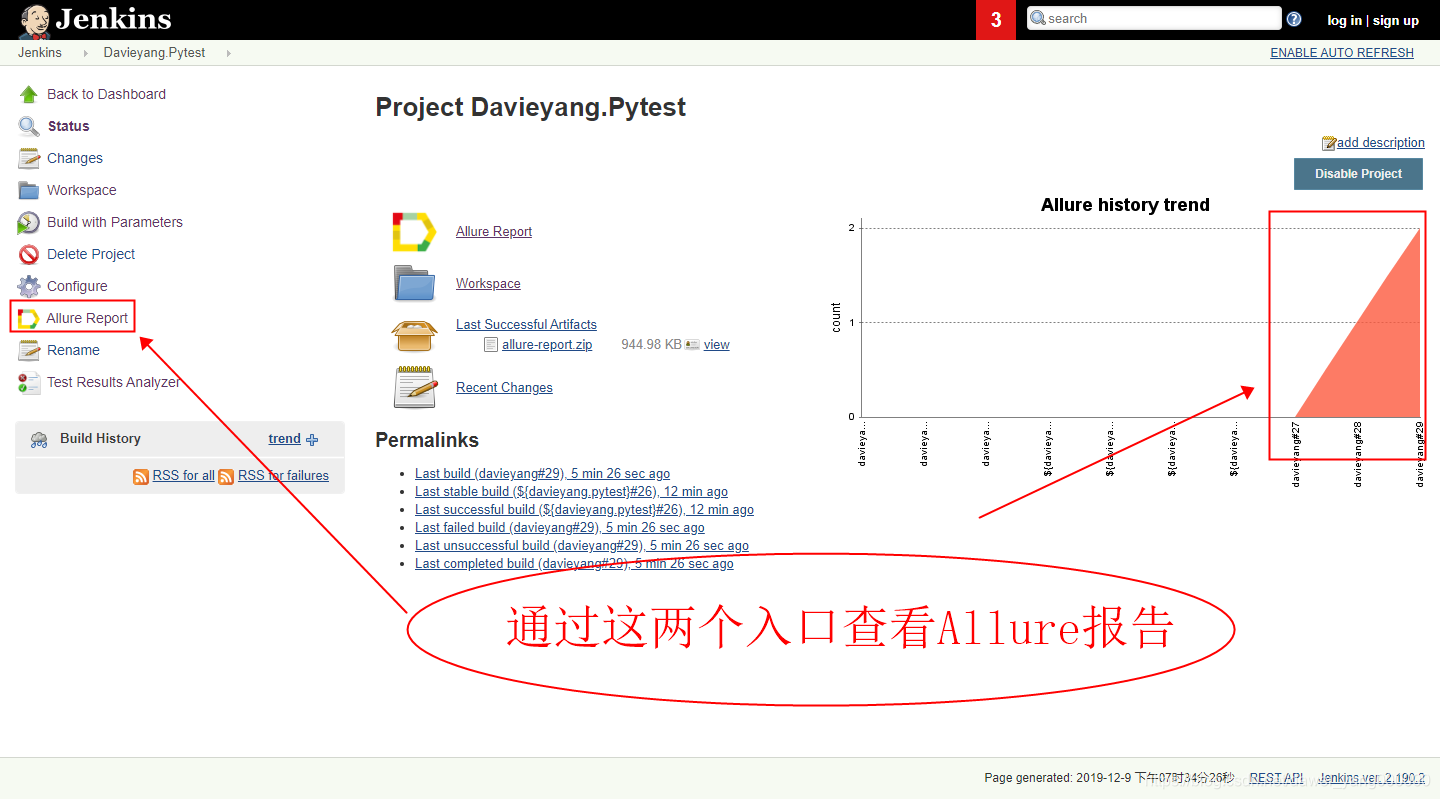The height and width of the screenshot is (799, 1440).
Task: Click the Disable Project button
Action: [1358, 173]
